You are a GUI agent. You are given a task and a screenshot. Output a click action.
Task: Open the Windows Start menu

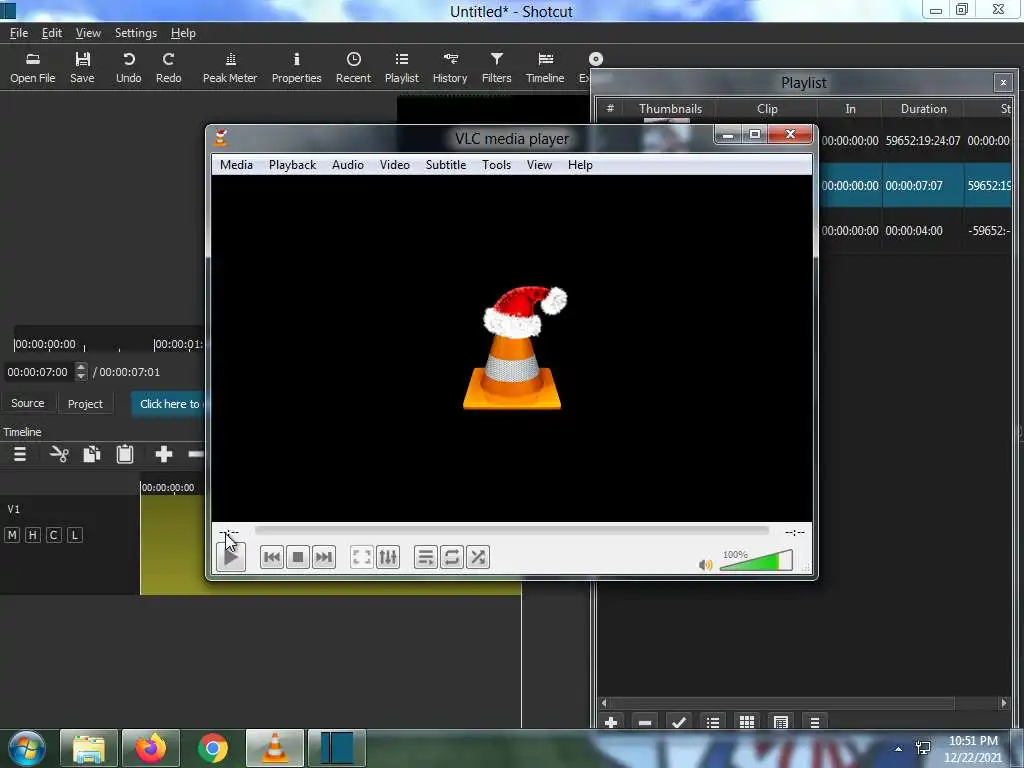27,748
